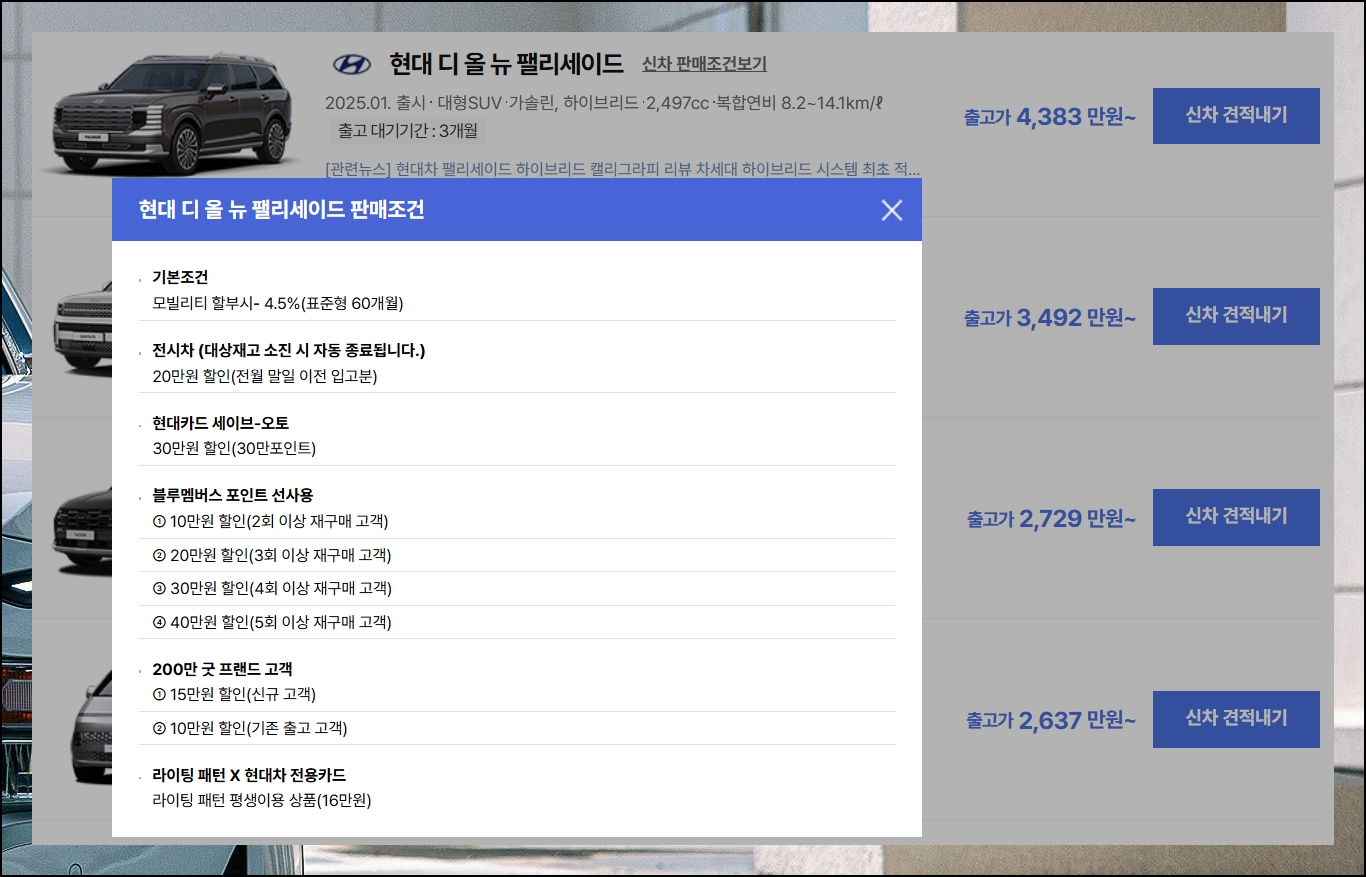This screenshot has height=877, width=1366.
Task: Click 신차 견적내기 beside 출고가 3,492 만원
Action: pos(1236,316)
